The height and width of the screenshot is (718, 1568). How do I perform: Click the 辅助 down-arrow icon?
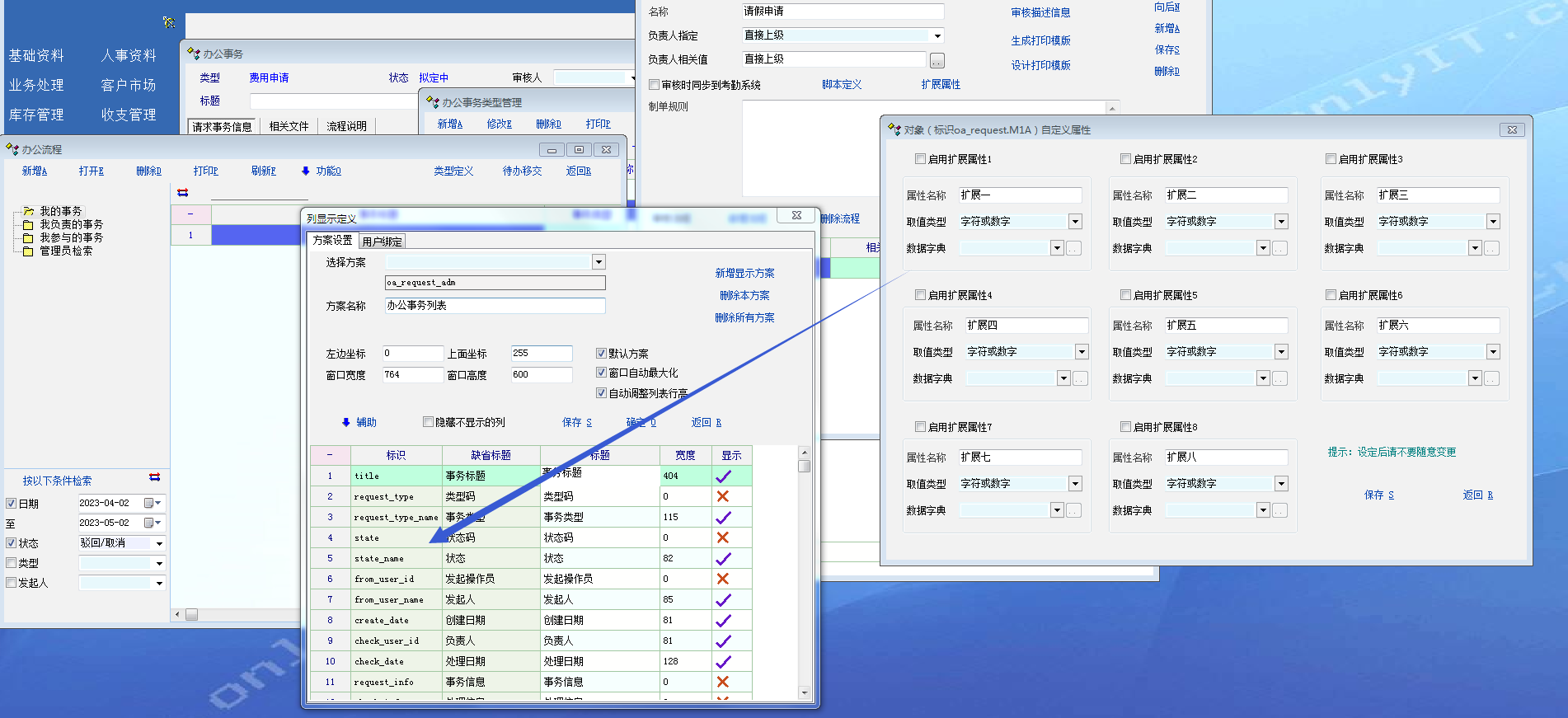click(346, 422)
